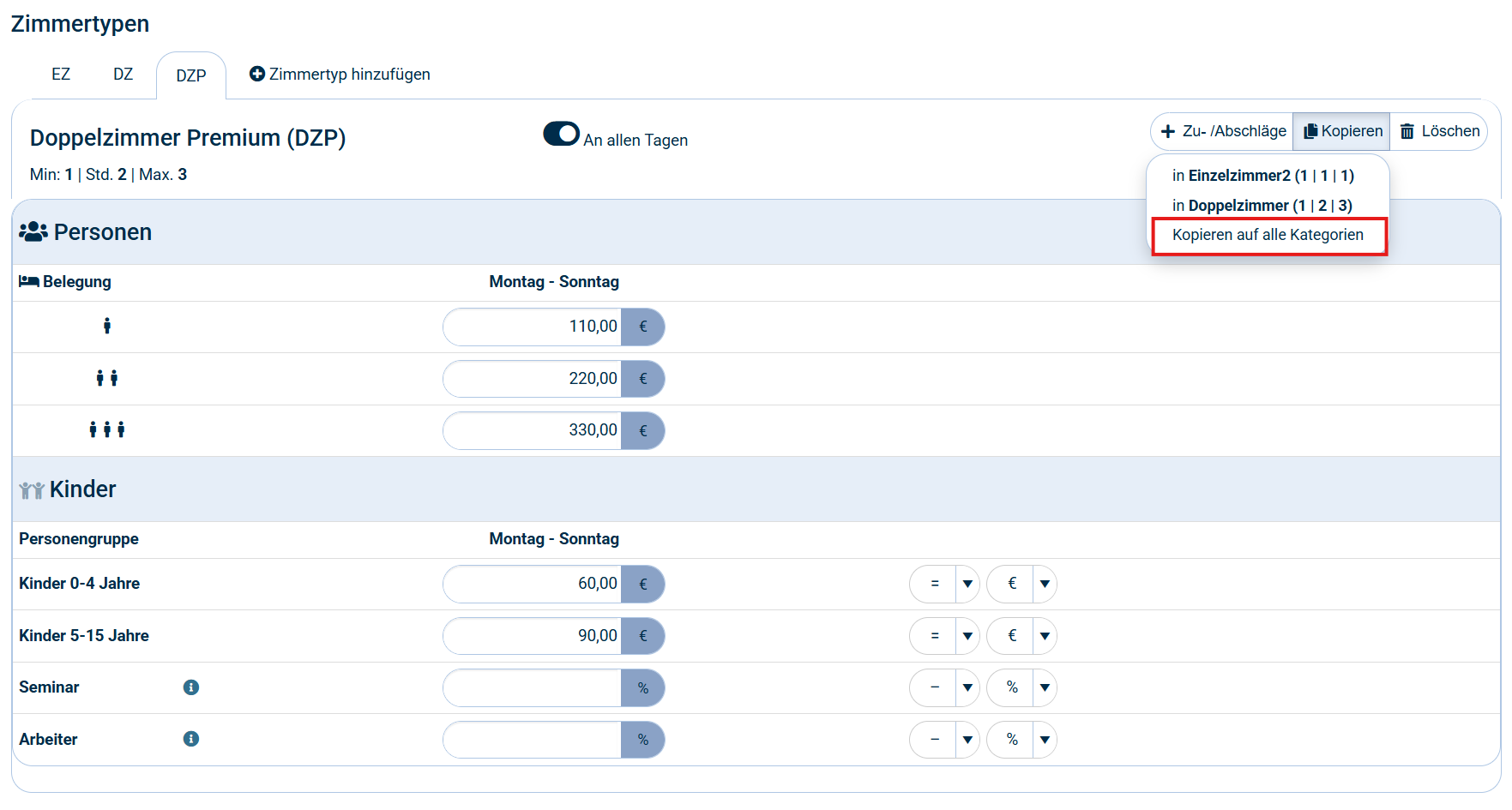Viewport: 1512px width, 810px height.
Task: Open operator dropdown for Arbeiter row
Action: point(967,740)
